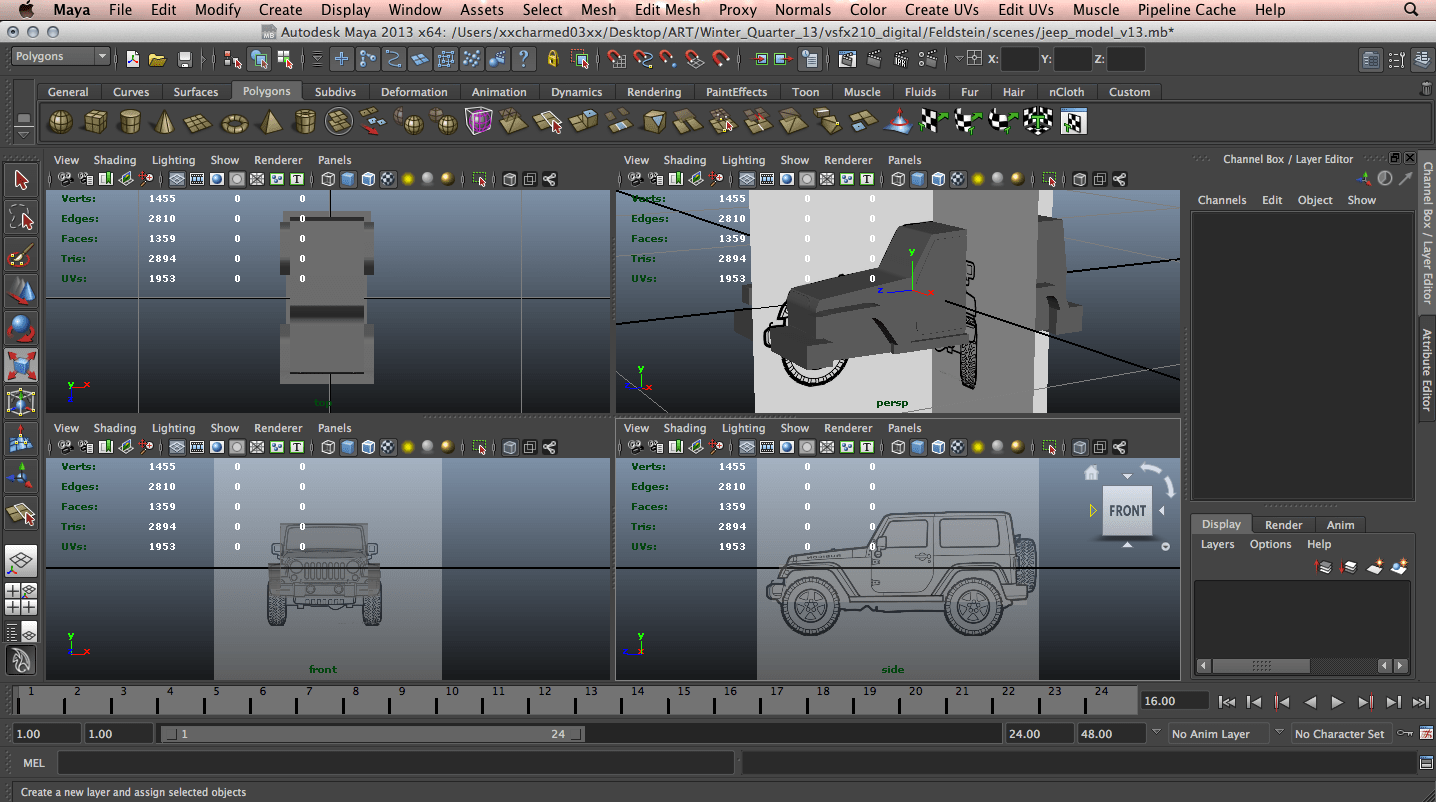Select the Paint Selection tool
Screen dimensions: 1436x802
point(21,256)
